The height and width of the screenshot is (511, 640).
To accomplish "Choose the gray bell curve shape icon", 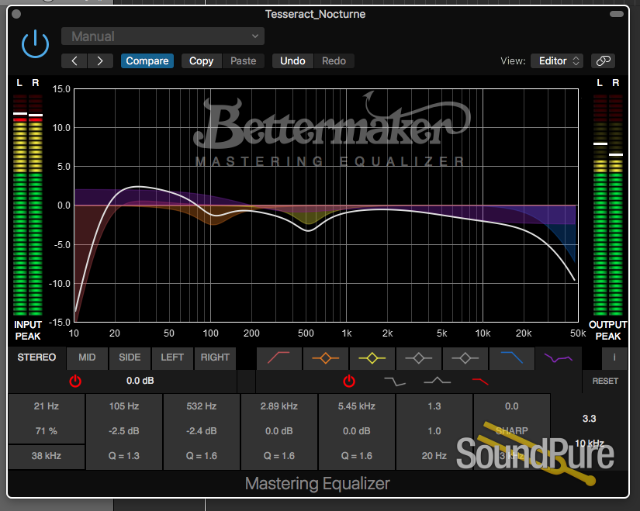I will coord(437,381).
